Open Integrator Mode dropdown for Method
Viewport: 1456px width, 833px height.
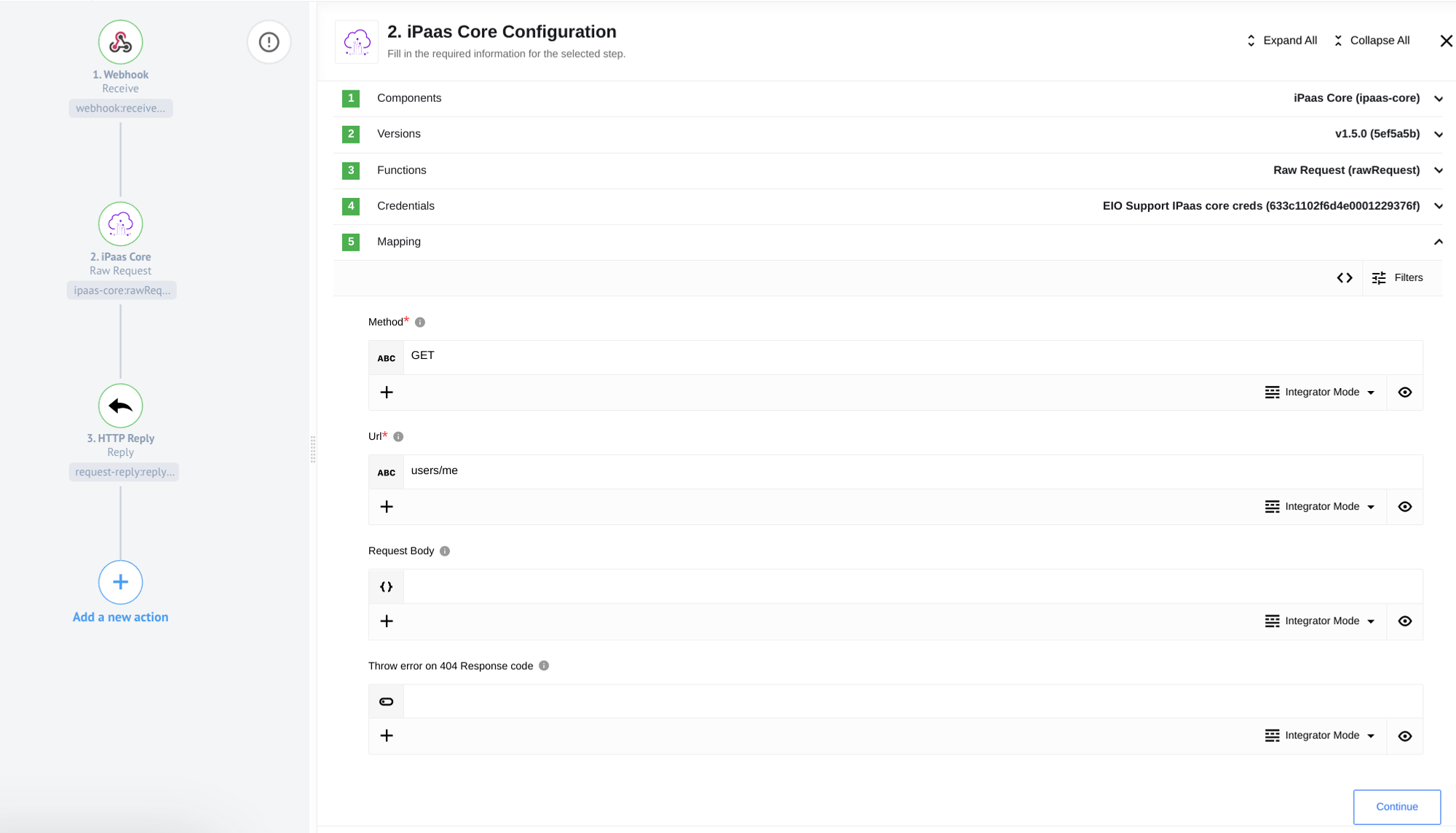(x=1320, y=392)
